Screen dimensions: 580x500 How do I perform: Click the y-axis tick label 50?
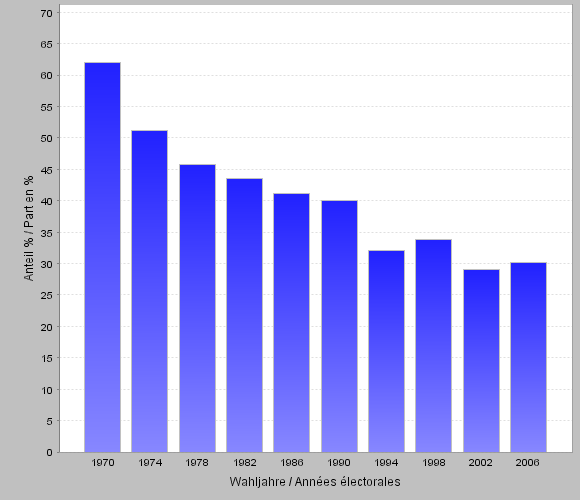click(x=47, y=138)
